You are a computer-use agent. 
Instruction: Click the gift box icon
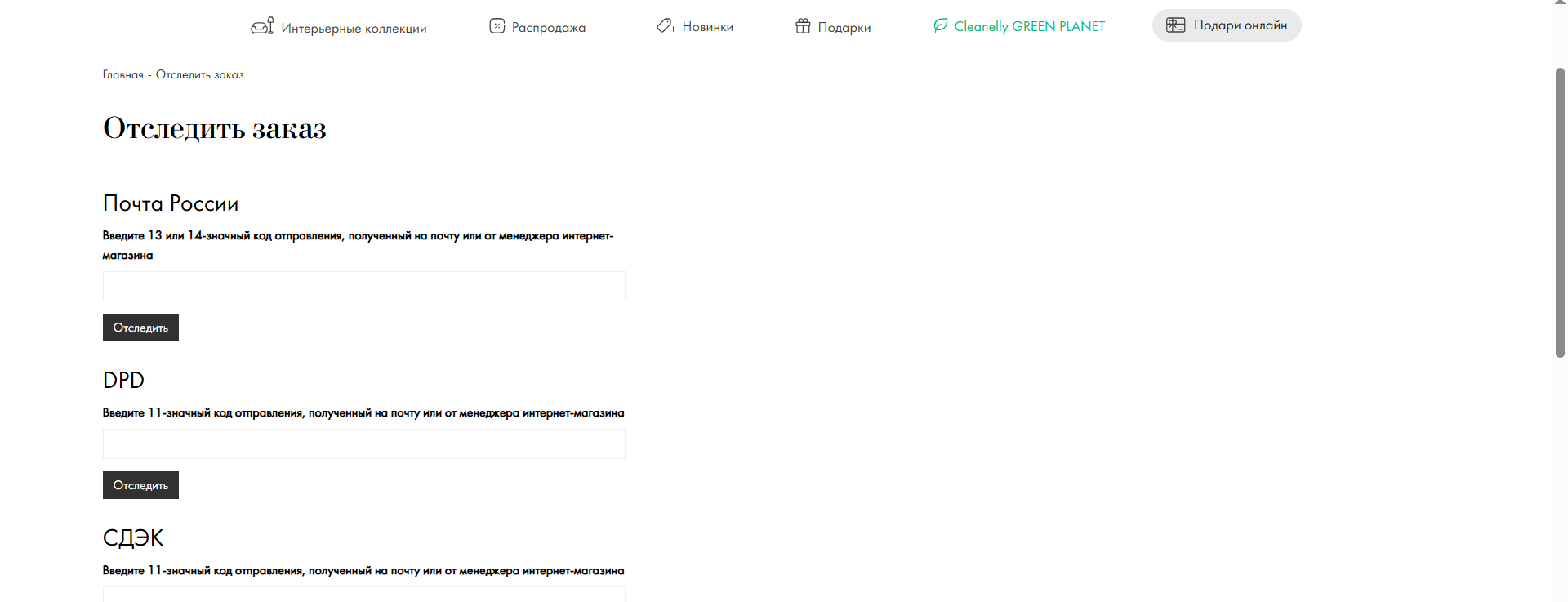[x=804, y=26]
